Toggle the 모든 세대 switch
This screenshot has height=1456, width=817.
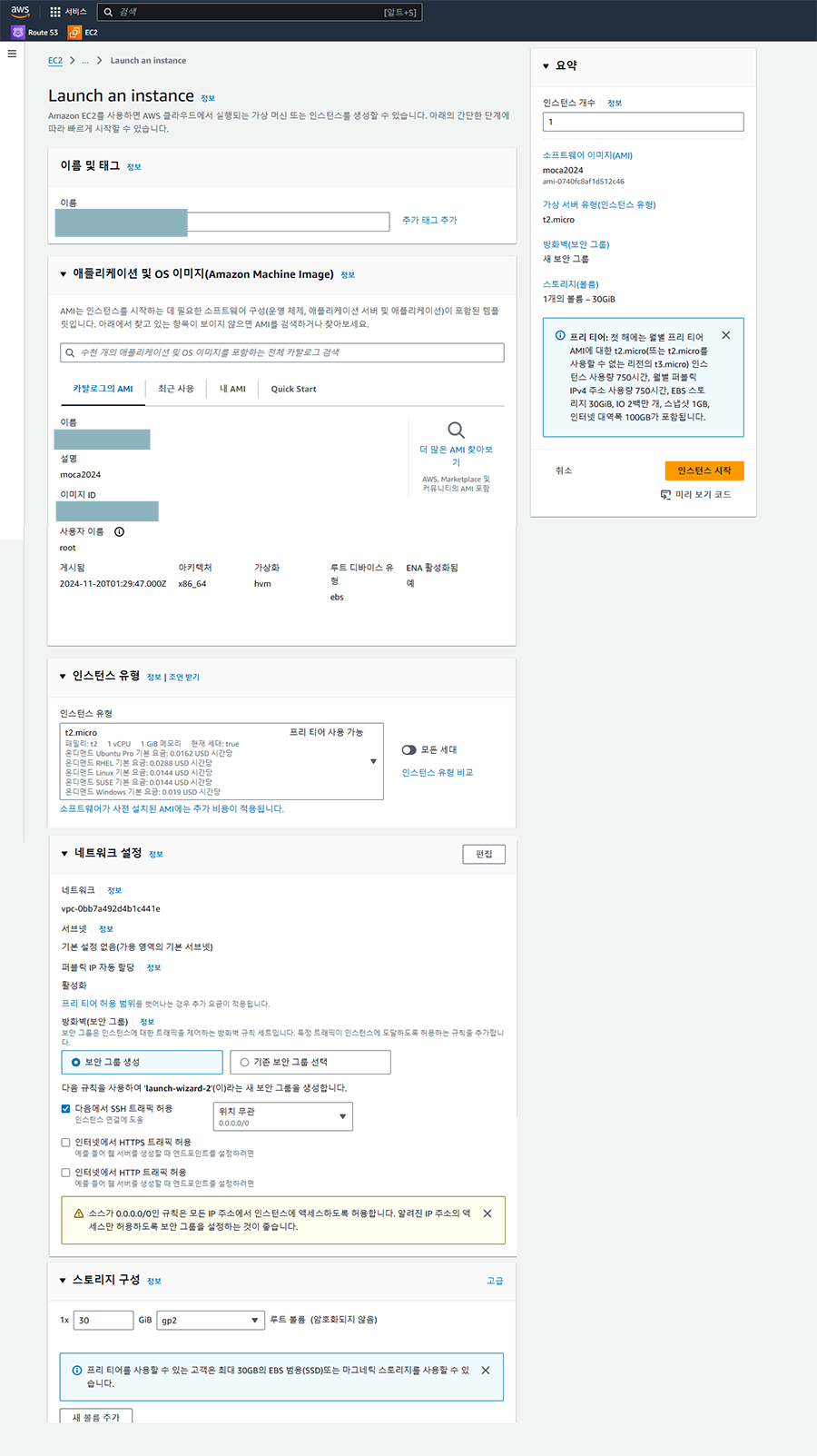coord(409,750)
